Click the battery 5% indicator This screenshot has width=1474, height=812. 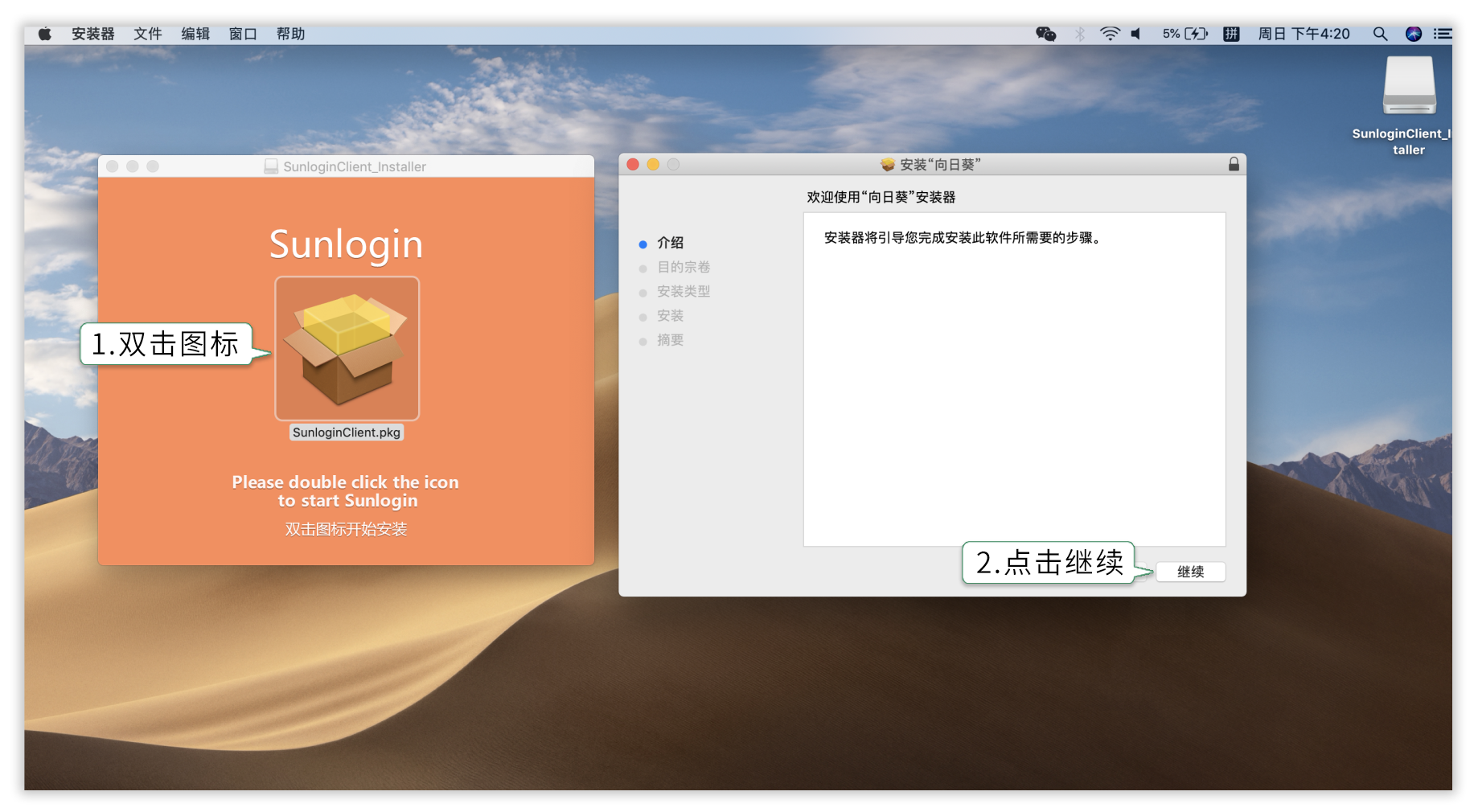[x=1185, y=34]
